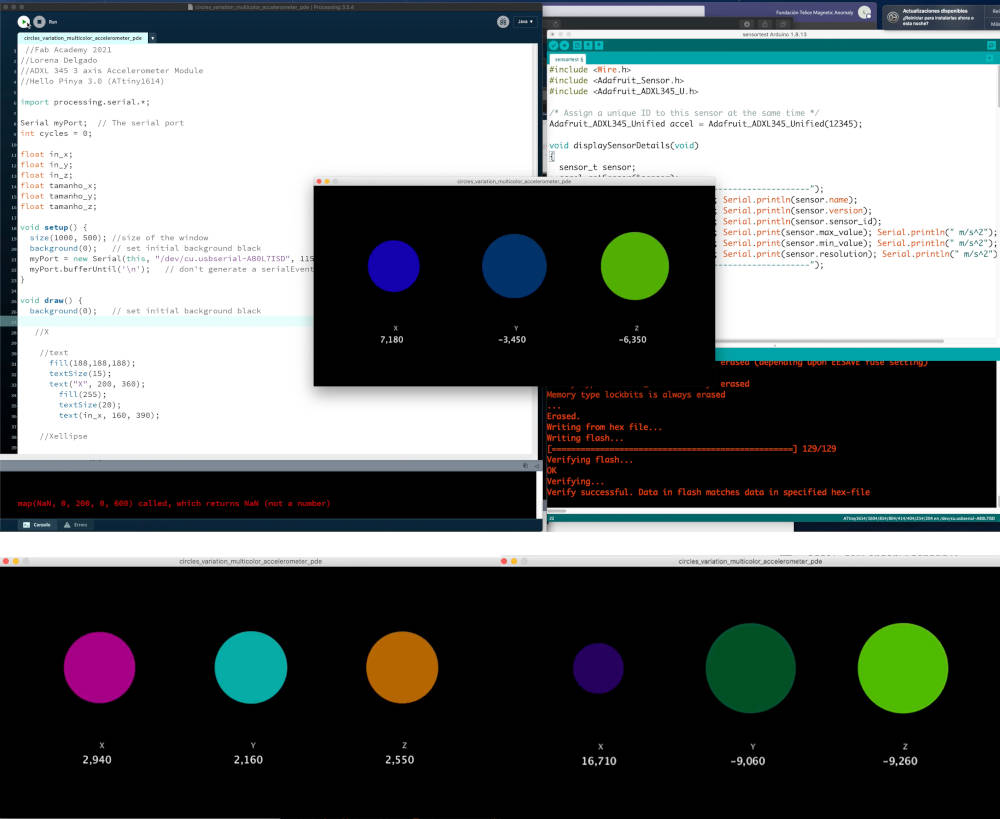Click the Upload arrow in Arduino toolbar
This screenshot has width=1000, height=819.
[564, 45]
